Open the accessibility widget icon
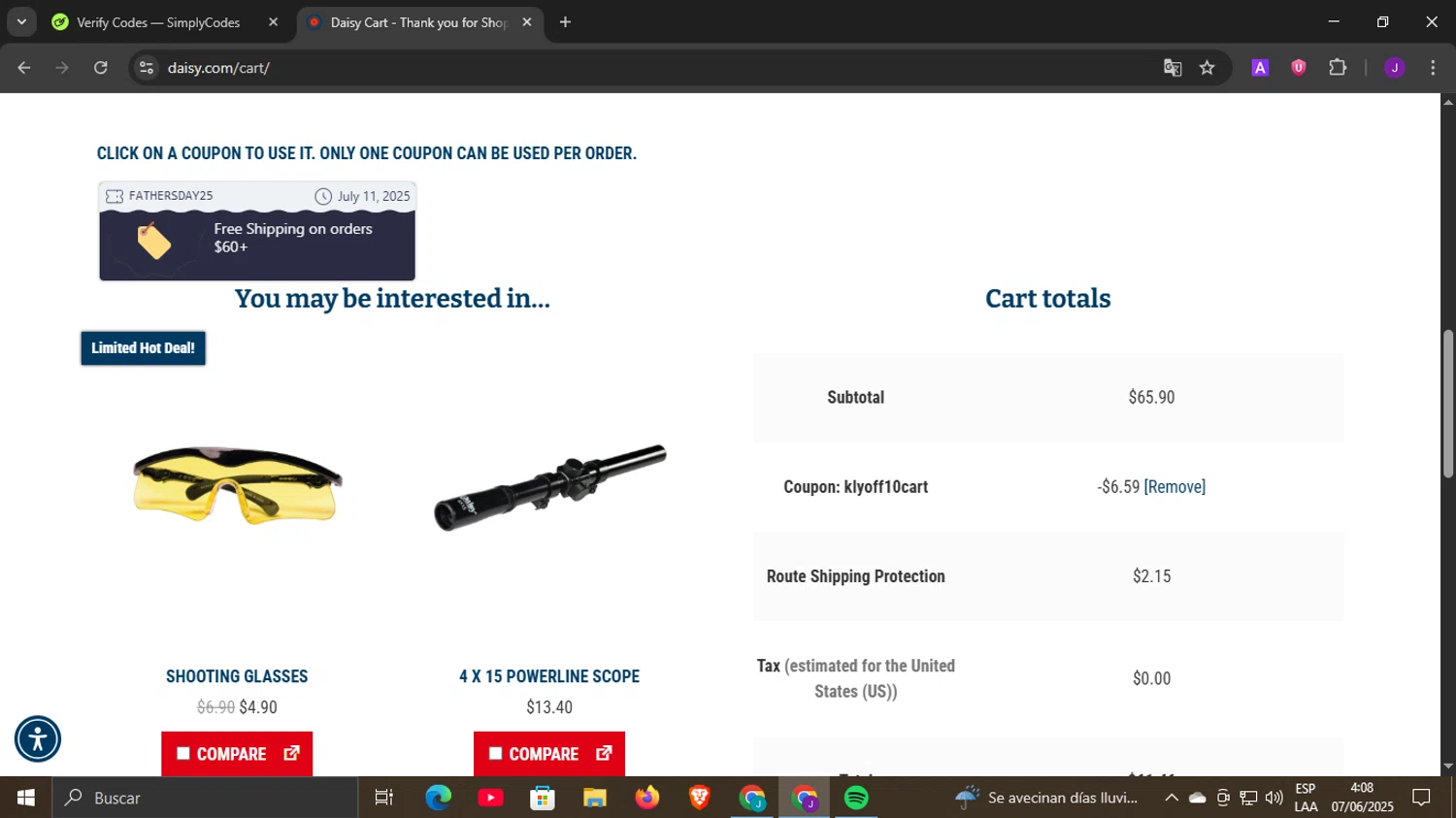The image size is (1456, 818). pos(38,739)
